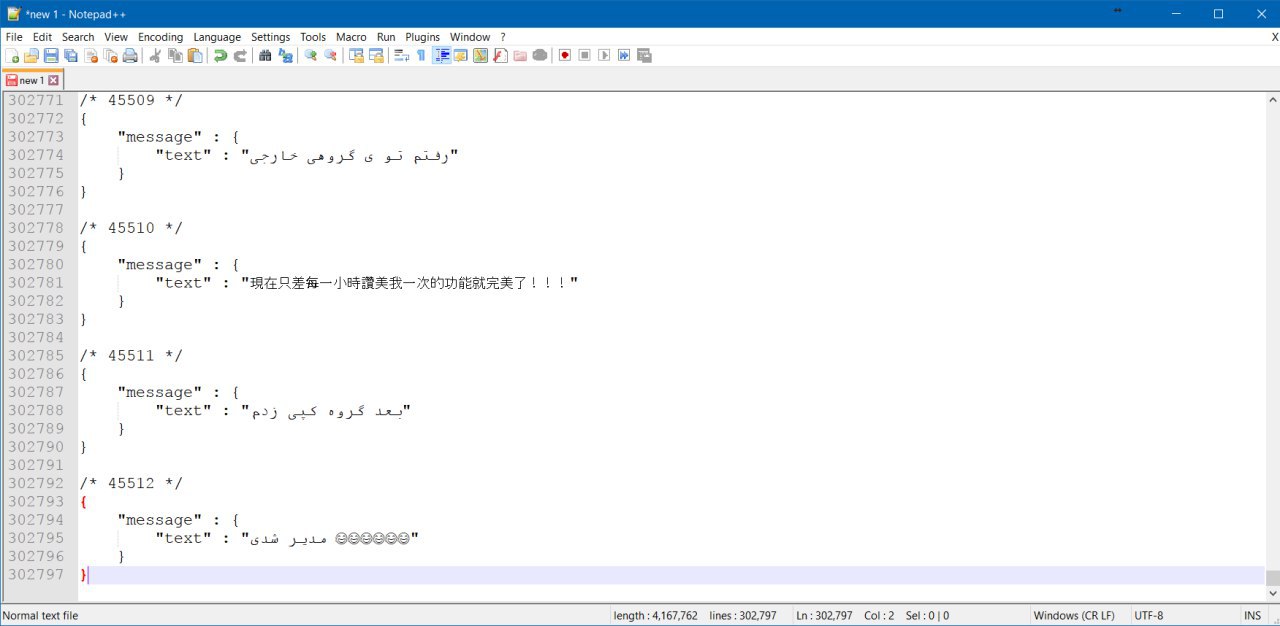The width and height of the screenshot is (1280, 626).
Task: Undo last action with the green arrow
Action: [220, 56]
